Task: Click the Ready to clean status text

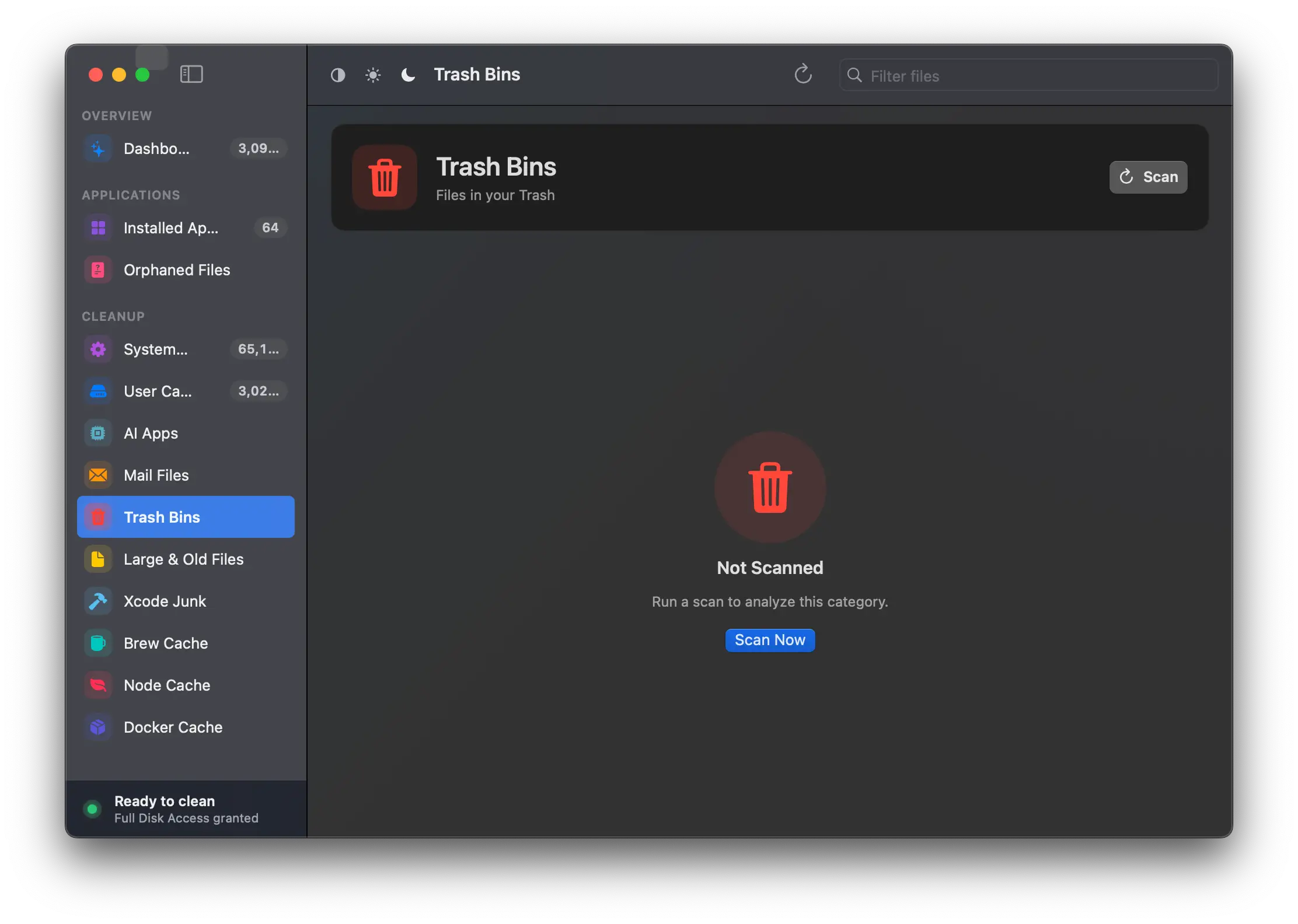Action: [x=165, y=801]
